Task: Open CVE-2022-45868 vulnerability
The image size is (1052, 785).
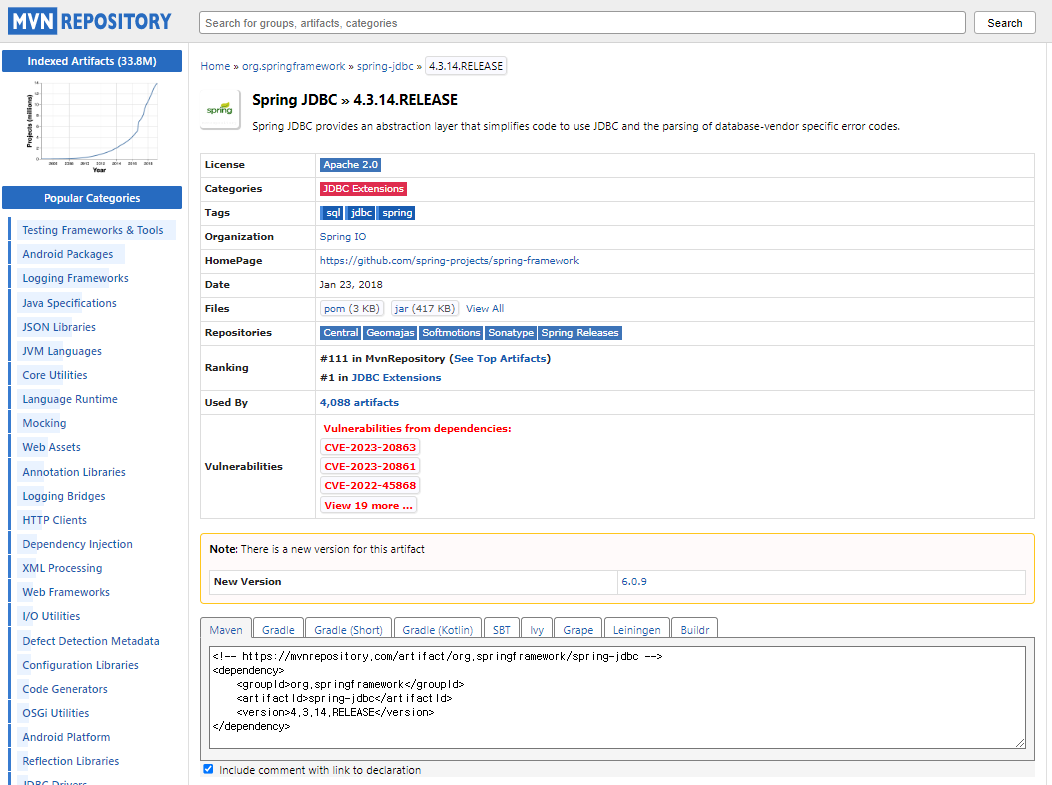Action: click(370, 486)
